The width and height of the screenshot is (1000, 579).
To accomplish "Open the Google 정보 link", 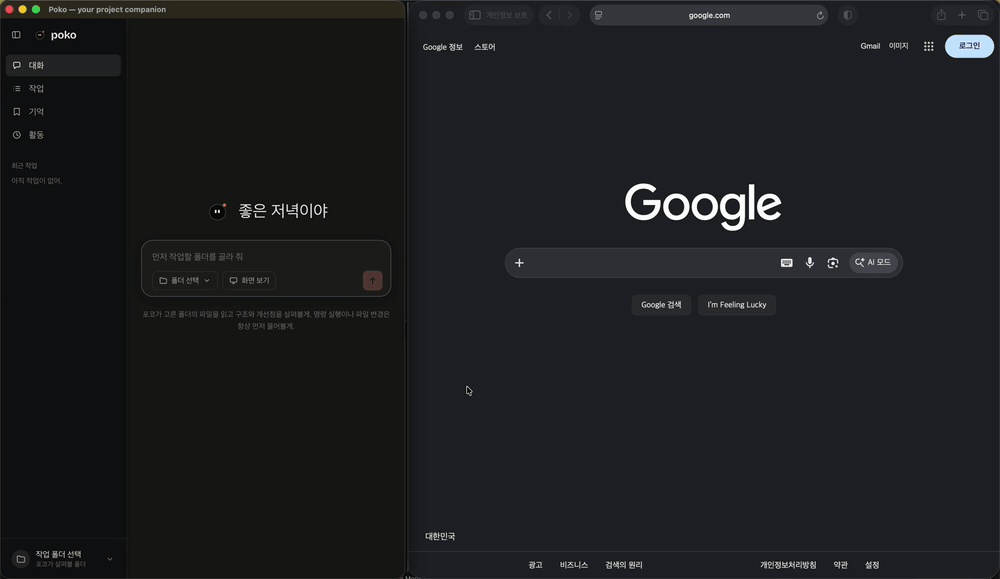I will pyautogui.click(x=443, y=47).
